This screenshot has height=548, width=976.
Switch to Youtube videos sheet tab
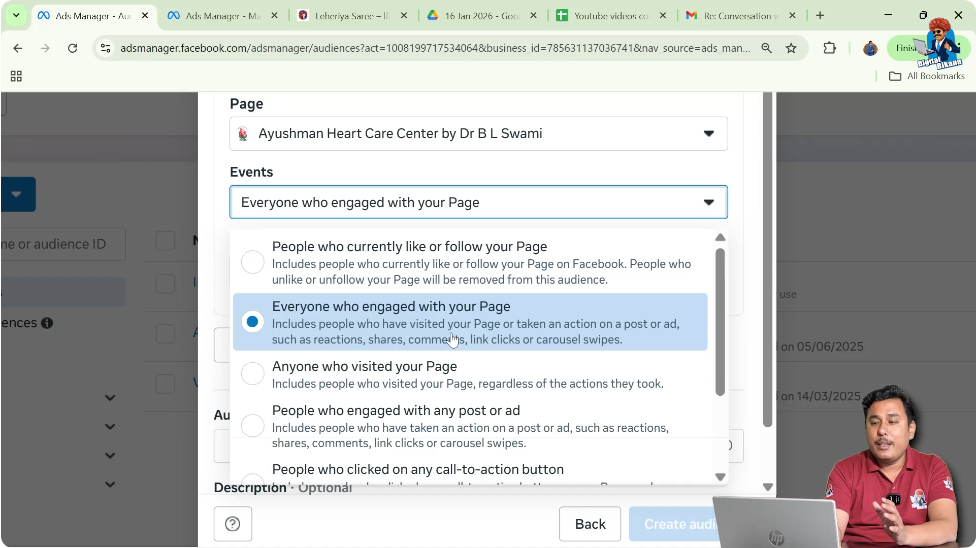click(x=611, y=16)
